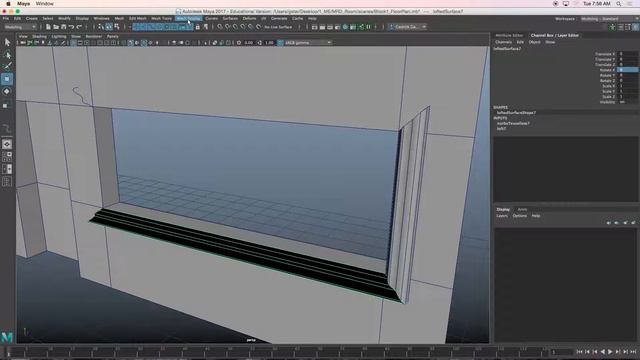This screenshot has width=640, height=360.
Task: Click the Translate X value field
Action: point(627,54)
